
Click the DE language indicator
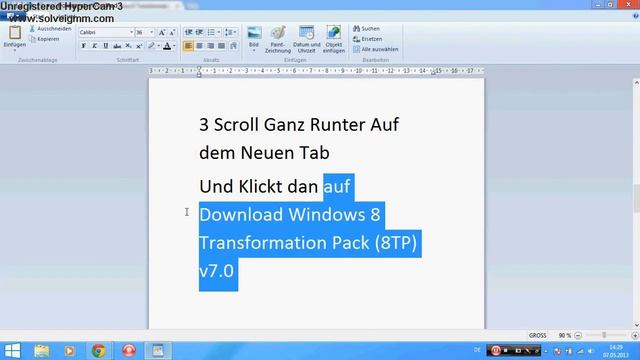pos(477,350)
